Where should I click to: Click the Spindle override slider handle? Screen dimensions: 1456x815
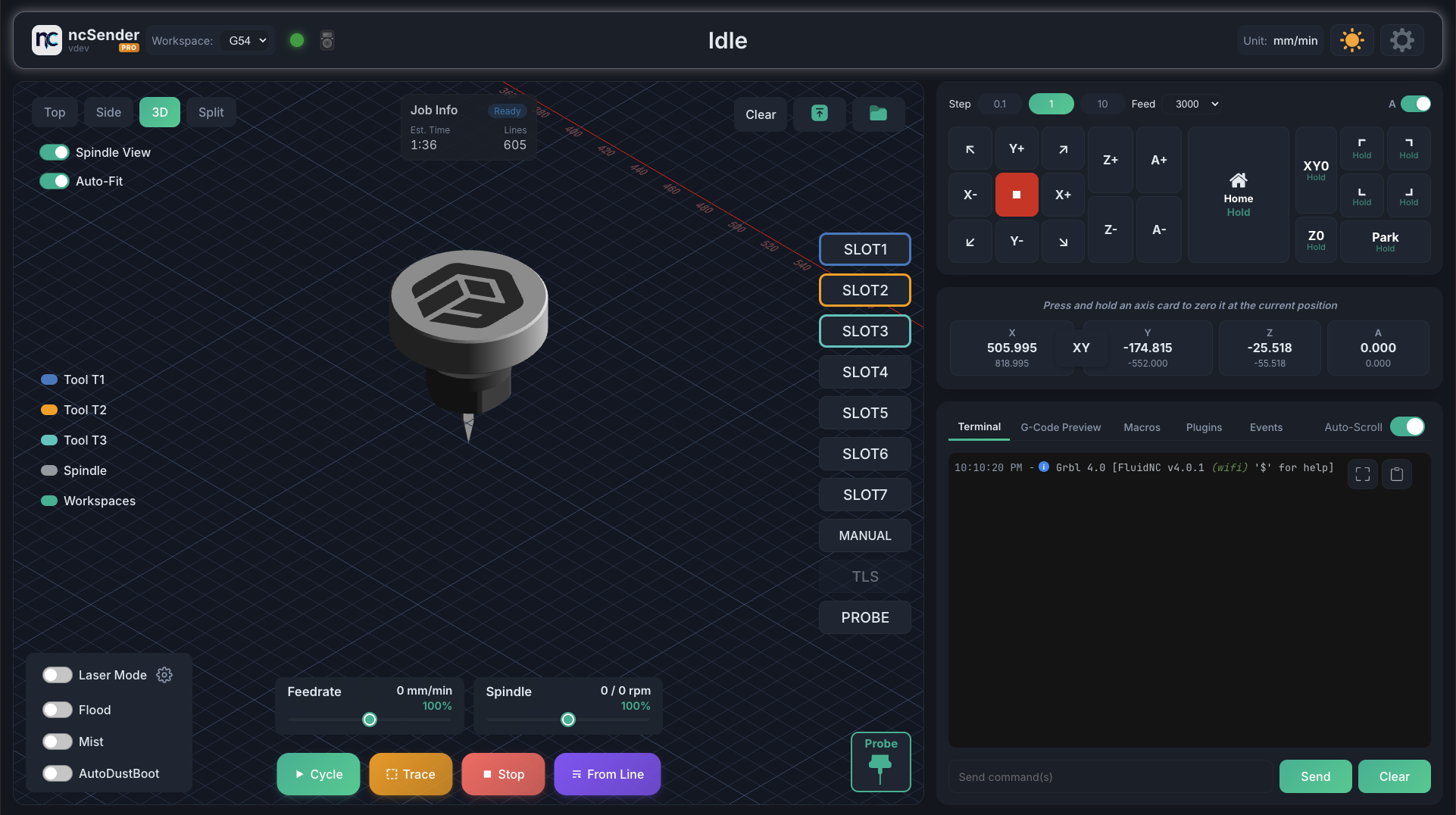coord(568,720)
